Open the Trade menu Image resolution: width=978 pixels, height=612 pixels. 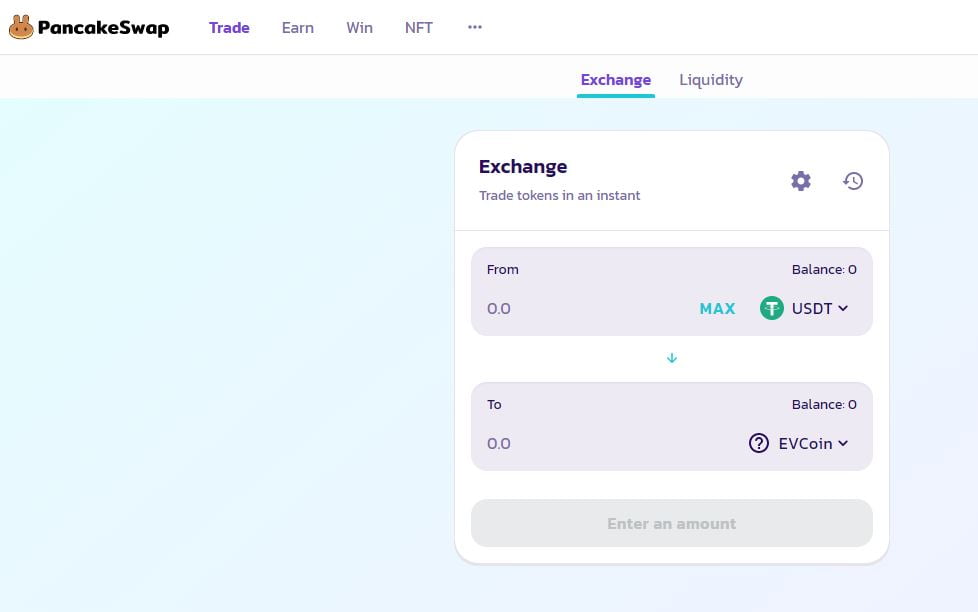(x=229, y=28)
